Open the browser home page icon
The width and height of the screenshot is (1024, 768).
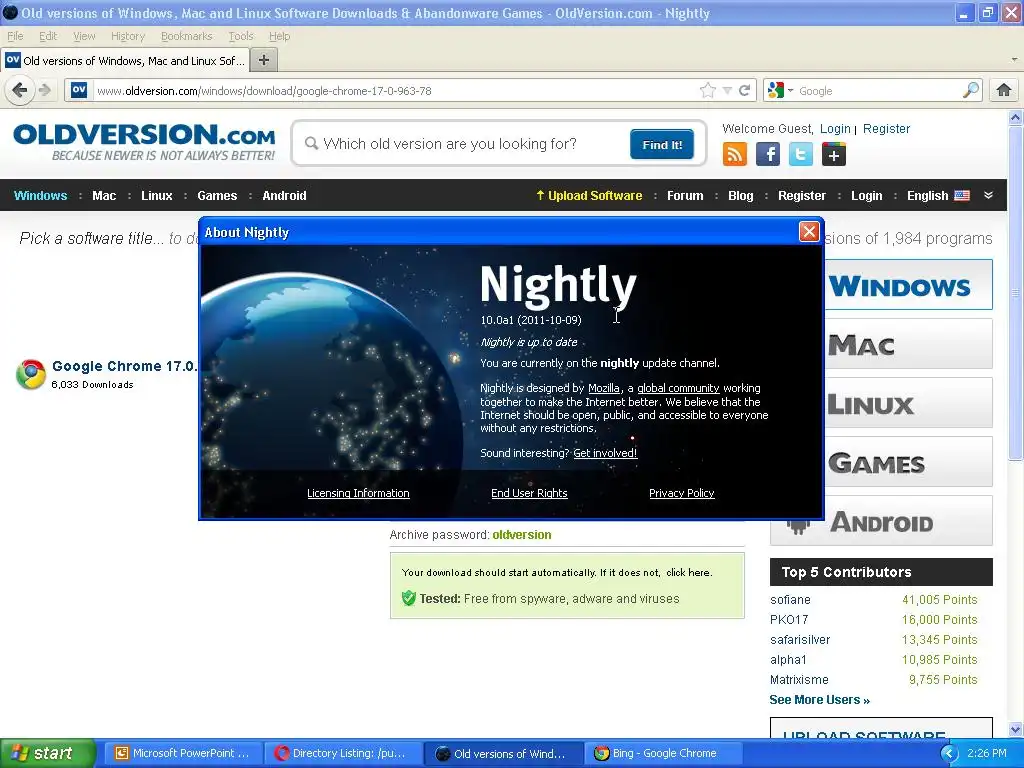click(1004, 90)
